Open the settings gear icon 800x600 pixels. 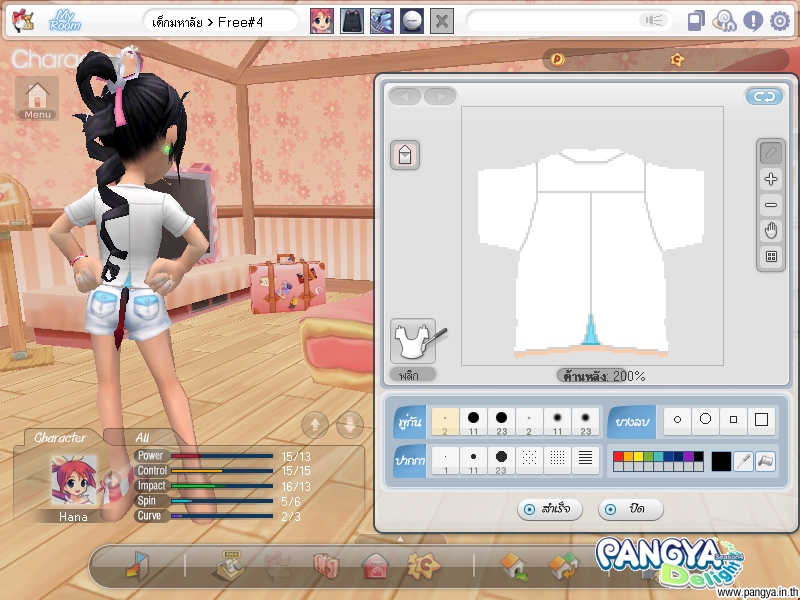click(x=780, y=21)
